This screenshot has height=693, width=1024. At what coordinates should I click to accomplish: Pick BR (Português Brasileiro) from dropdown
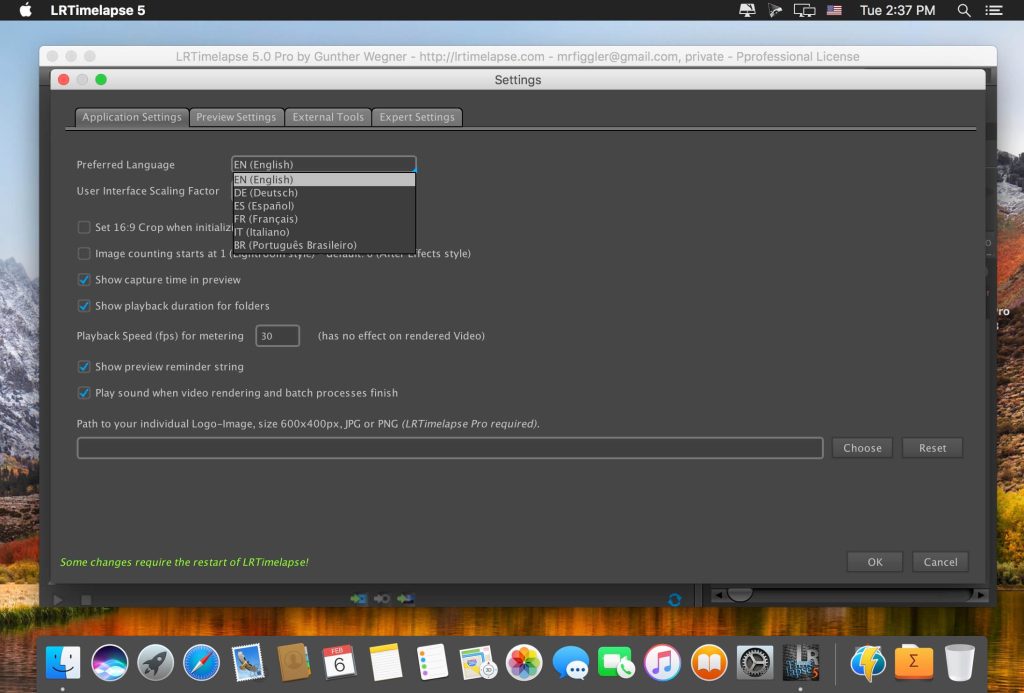coord(295,245)
